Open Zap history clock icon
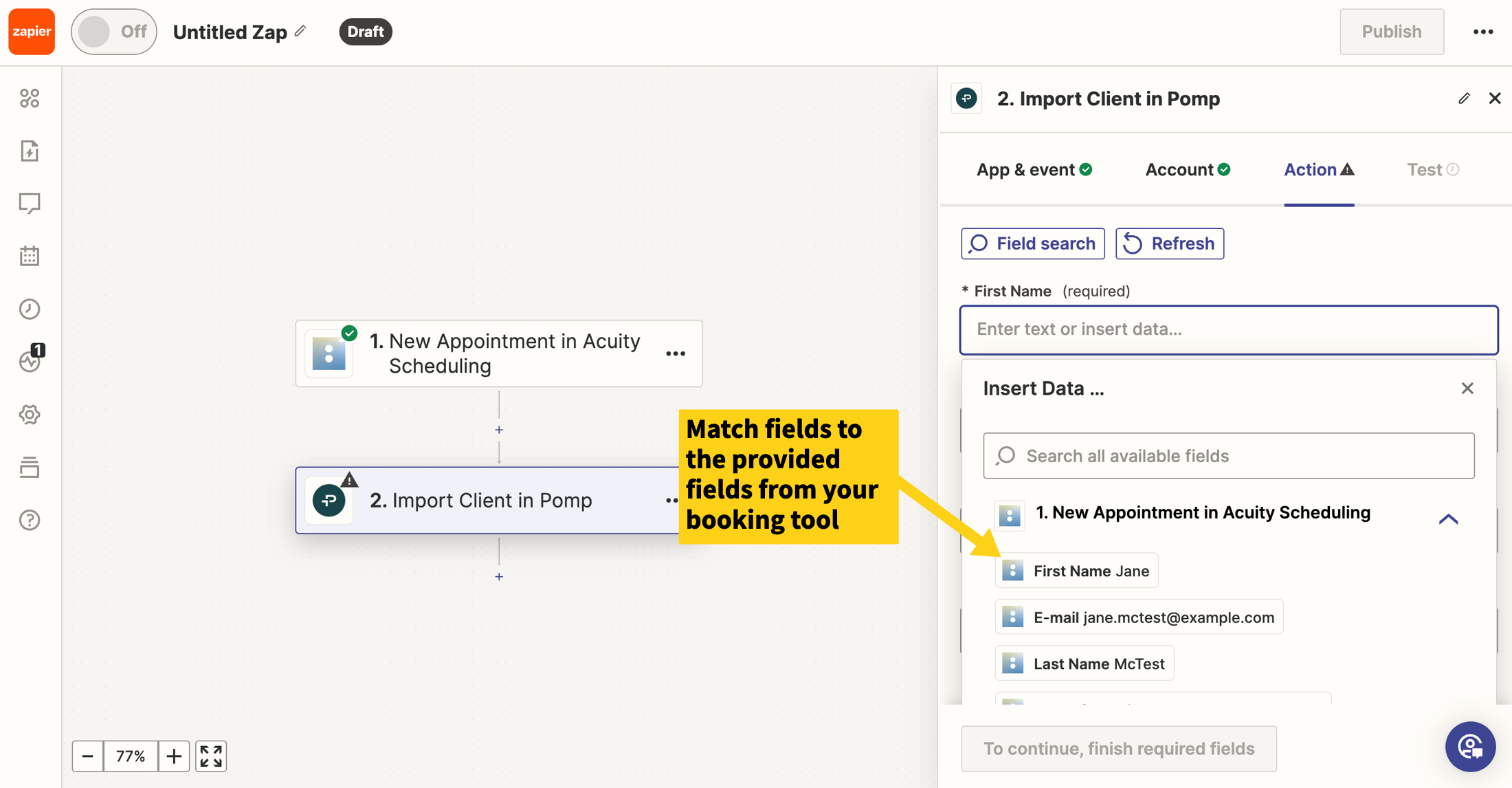This screenshot has height=788, width=1512. [x=30, y=309]
